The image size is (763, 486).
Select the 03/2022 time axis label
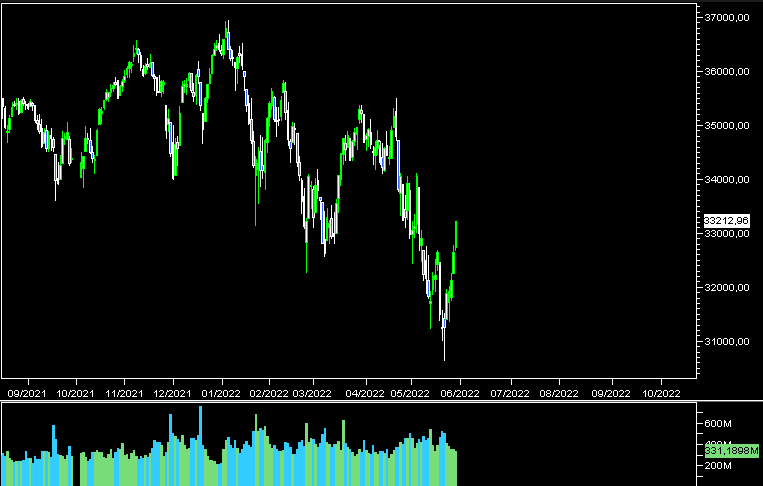point(312,393)
